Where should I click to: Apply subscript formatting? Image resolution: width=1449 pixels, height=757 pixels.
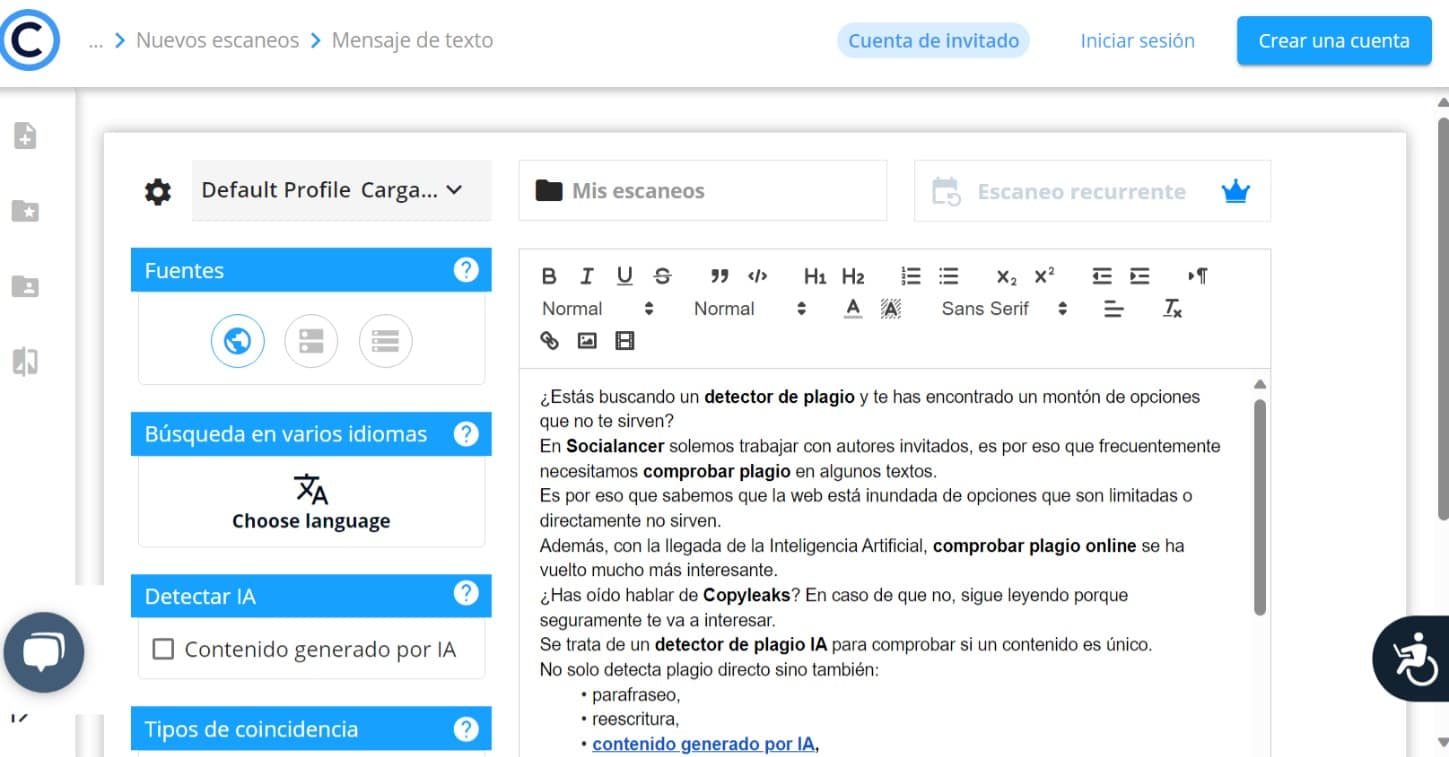click(1006, 276)
